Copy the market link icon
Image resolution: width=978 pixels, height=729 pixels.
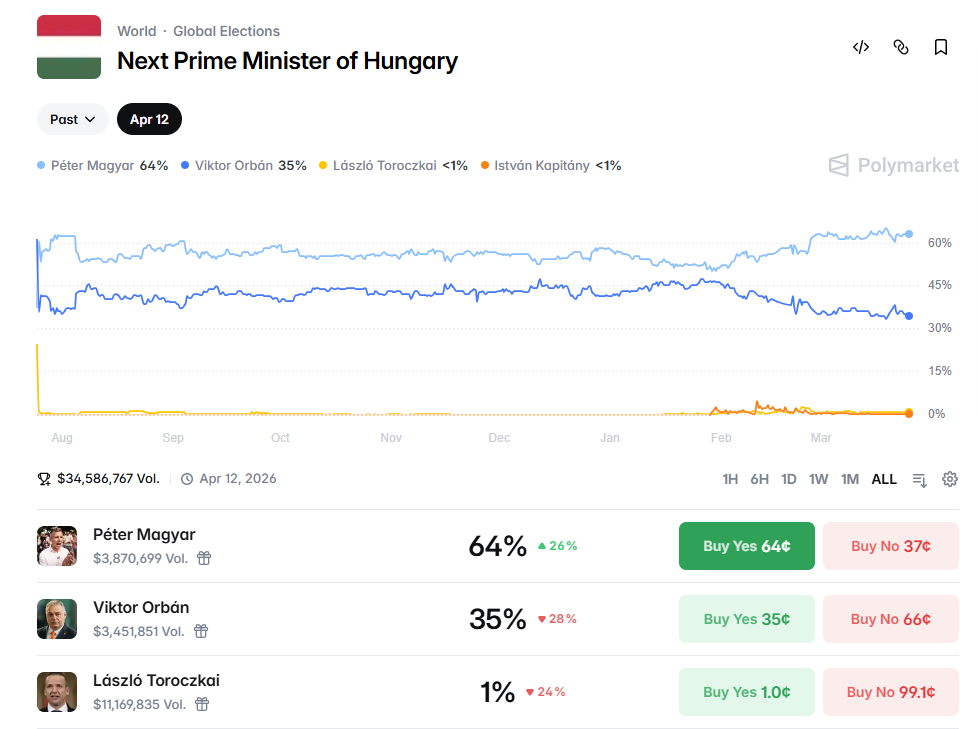(900, 47)
